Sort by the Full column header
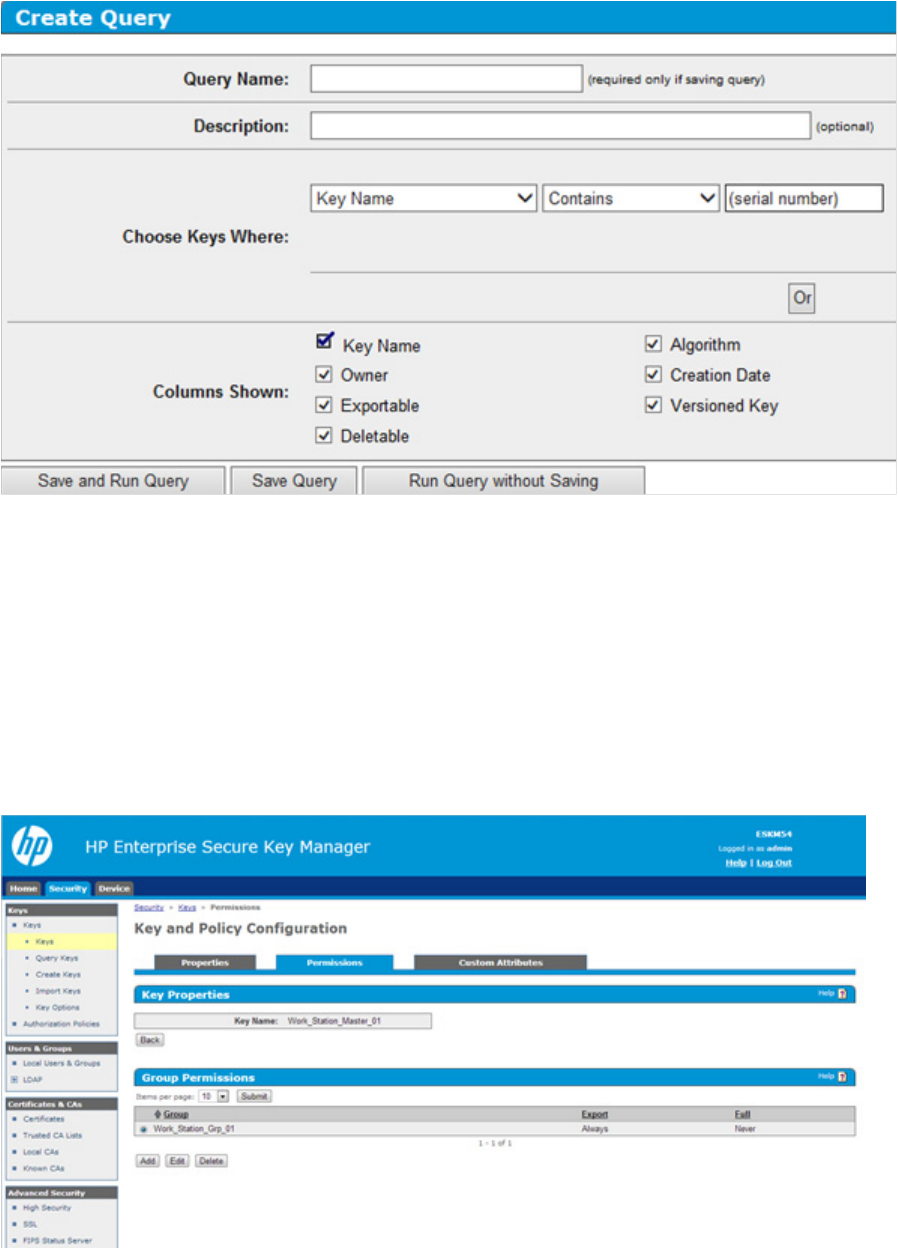 742,1114
